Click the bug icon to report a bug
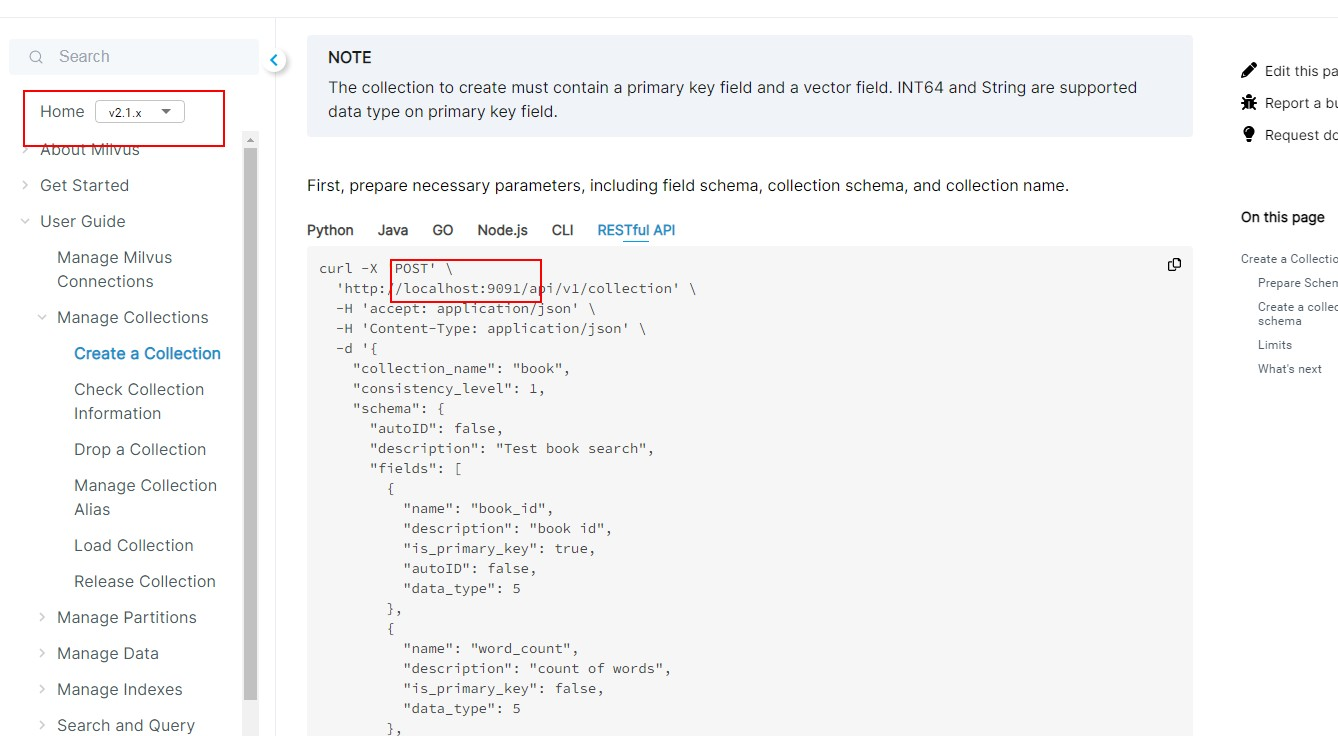This screenshot has width=1338, height=736. click(1249, 103)
